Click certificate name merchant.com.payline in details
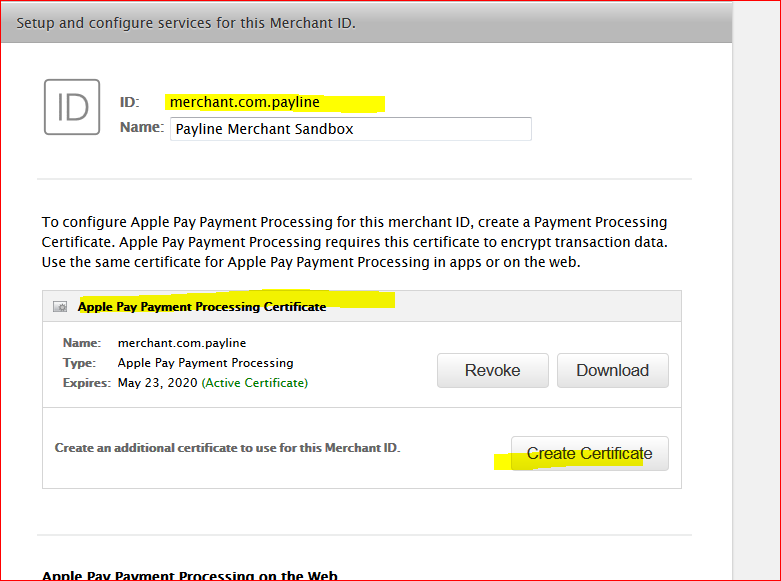This screenshot has width=781, height=581. point(182,343)
